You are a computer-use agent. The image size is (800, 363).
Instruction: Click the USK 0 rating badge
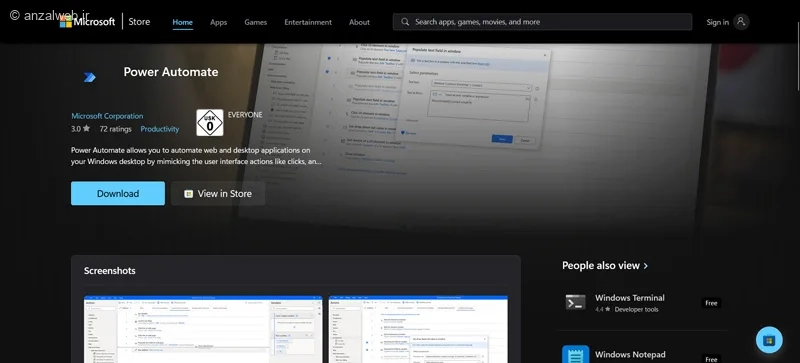click(210, 123)
